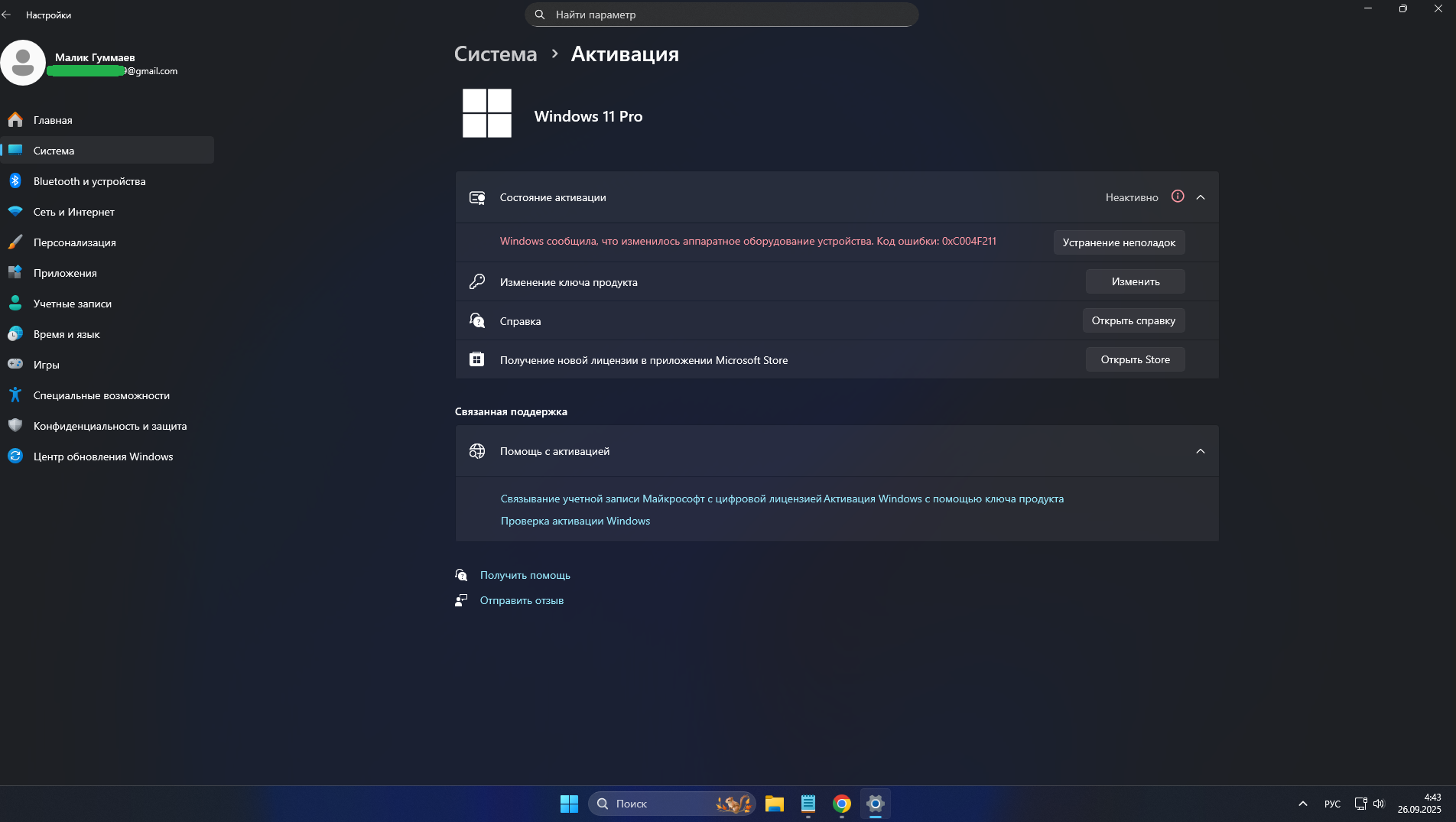Select Система in the sidebar
This screenshot has height=822, width=1456.
click(107, 151)
